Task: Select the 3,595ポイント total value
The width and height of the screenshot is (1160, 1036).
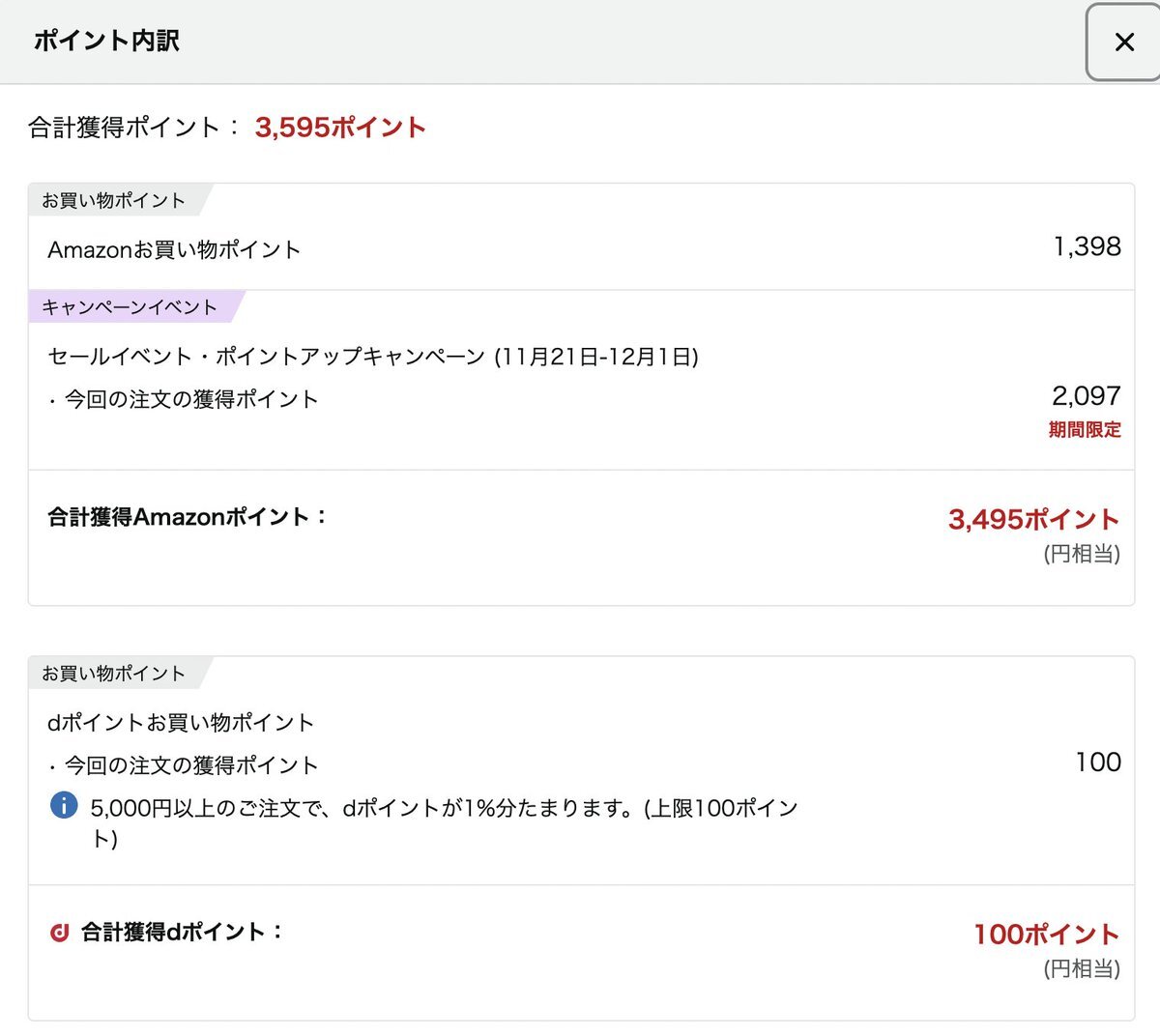Action: coord(340,128)
